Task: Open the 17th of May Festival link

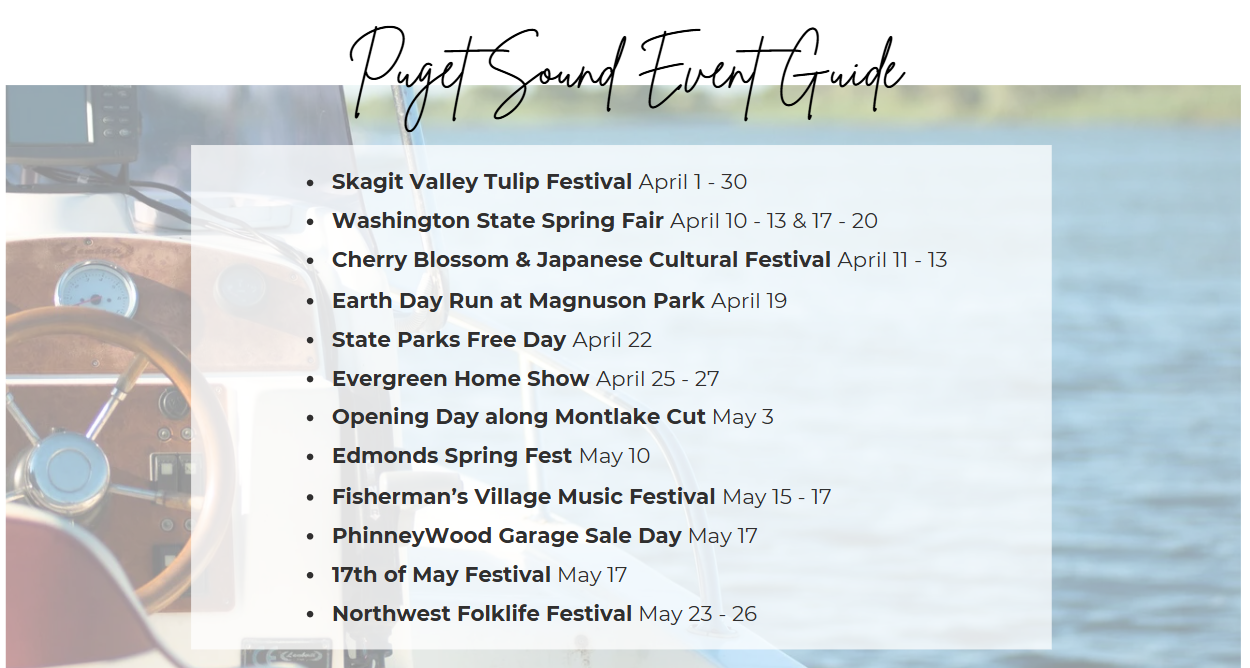Action: pos(441,575)
